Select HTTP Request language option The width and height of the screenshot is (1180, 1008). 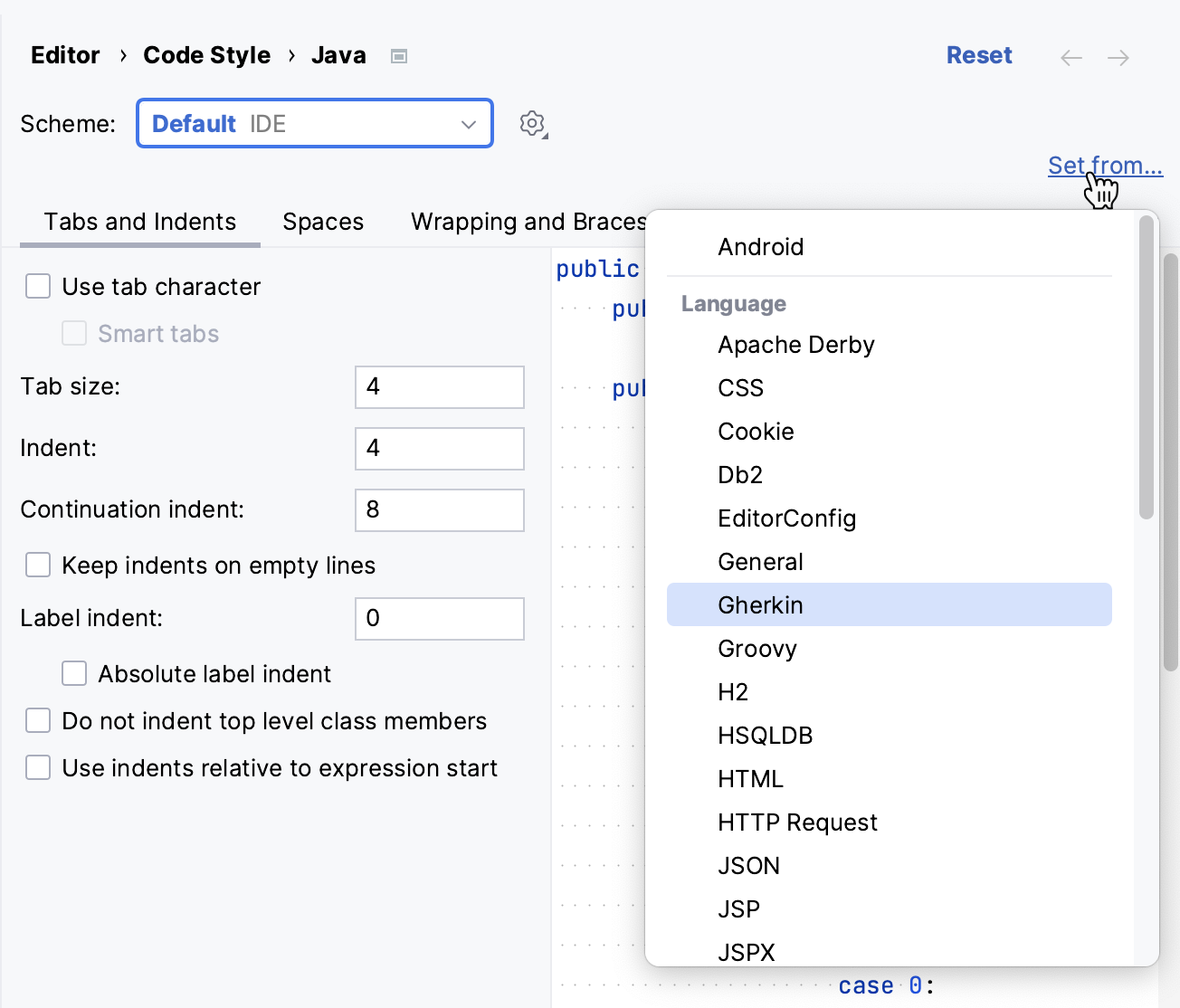pos(797,822)
